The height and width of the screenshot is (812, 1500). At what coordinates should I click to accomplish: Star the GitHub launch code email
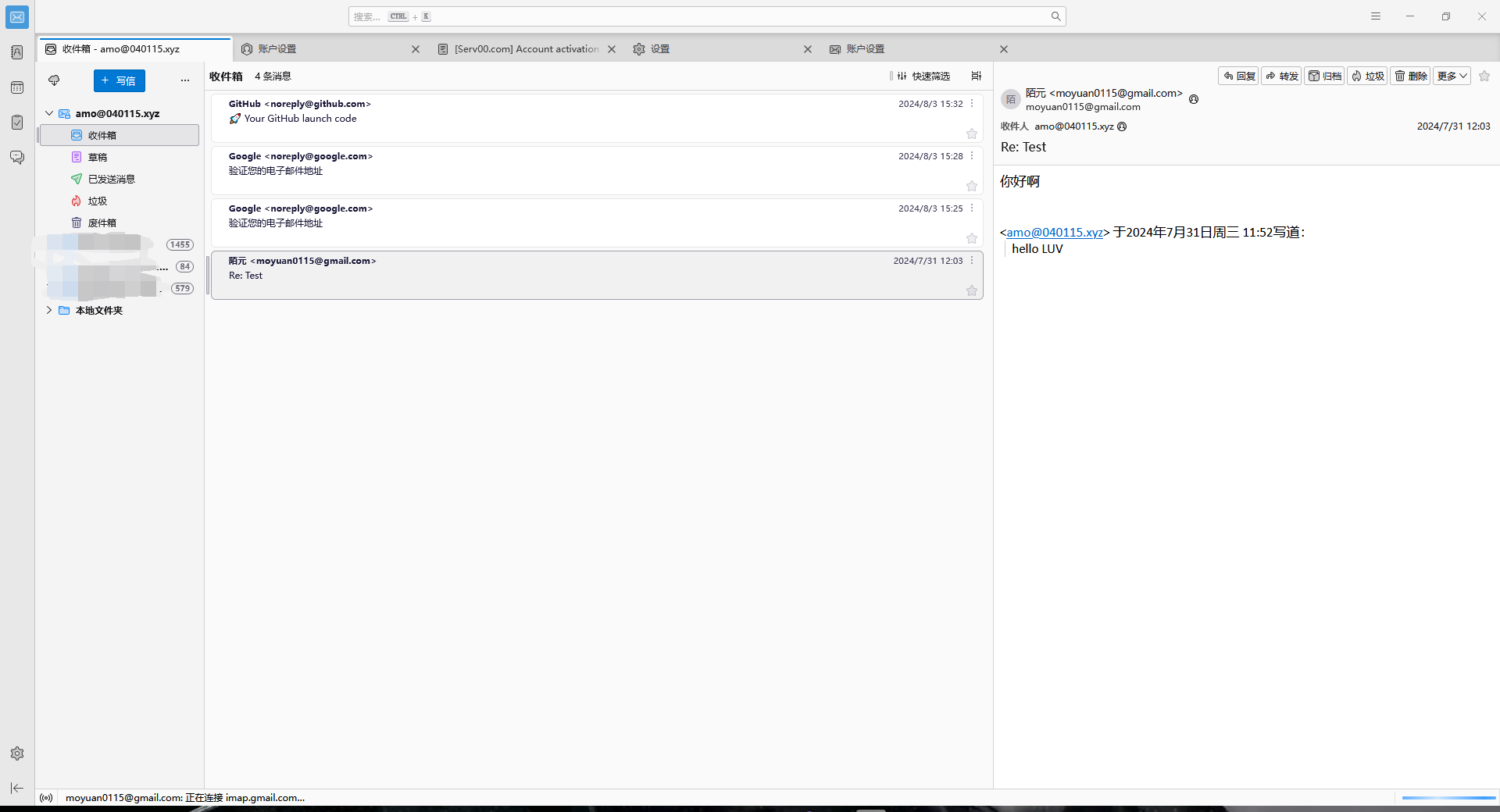972,134
